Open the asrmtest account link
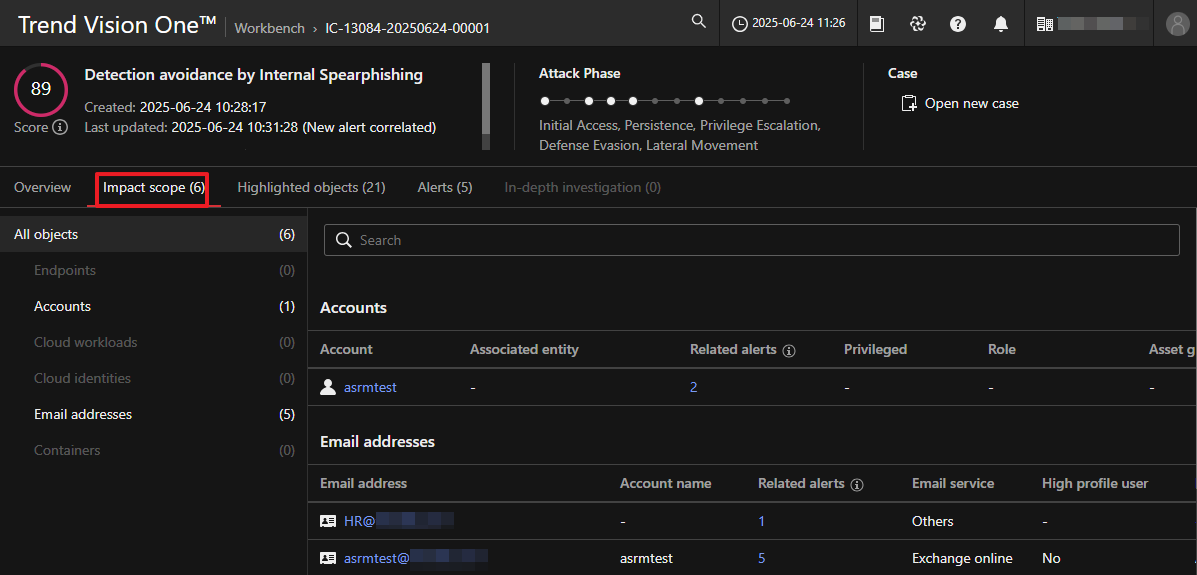This screenshot has width=1197, height=575. [370, 387]
